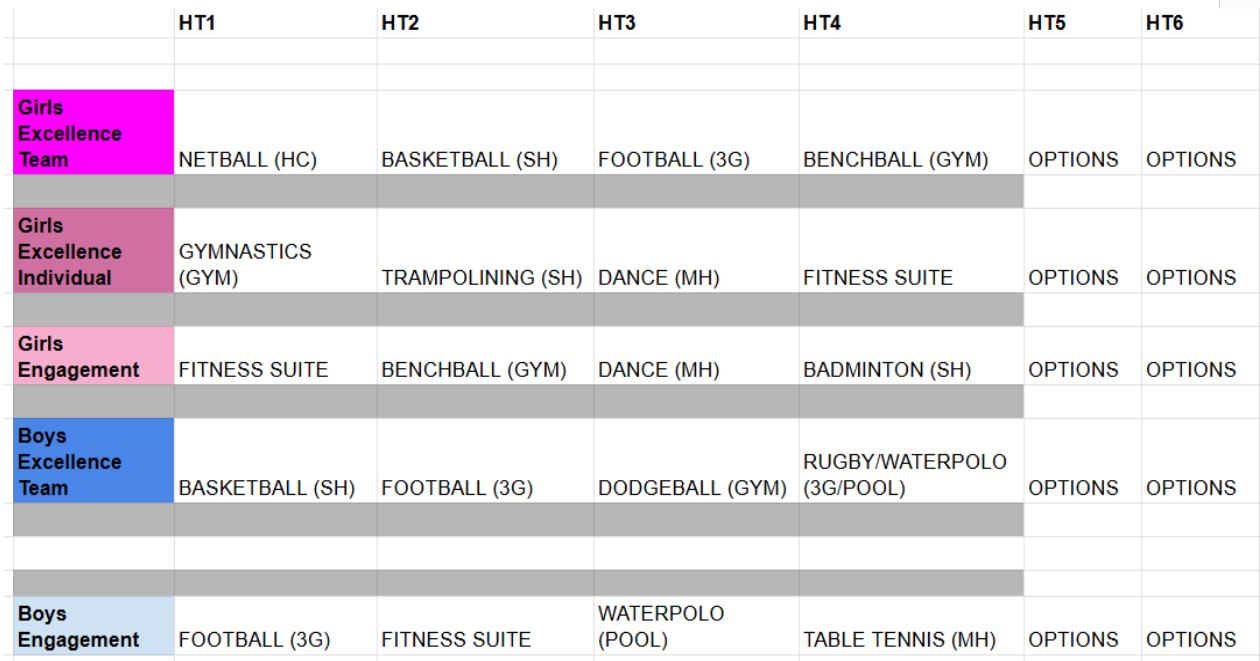Click the magenta Girls Excellence Team cell

94,133
